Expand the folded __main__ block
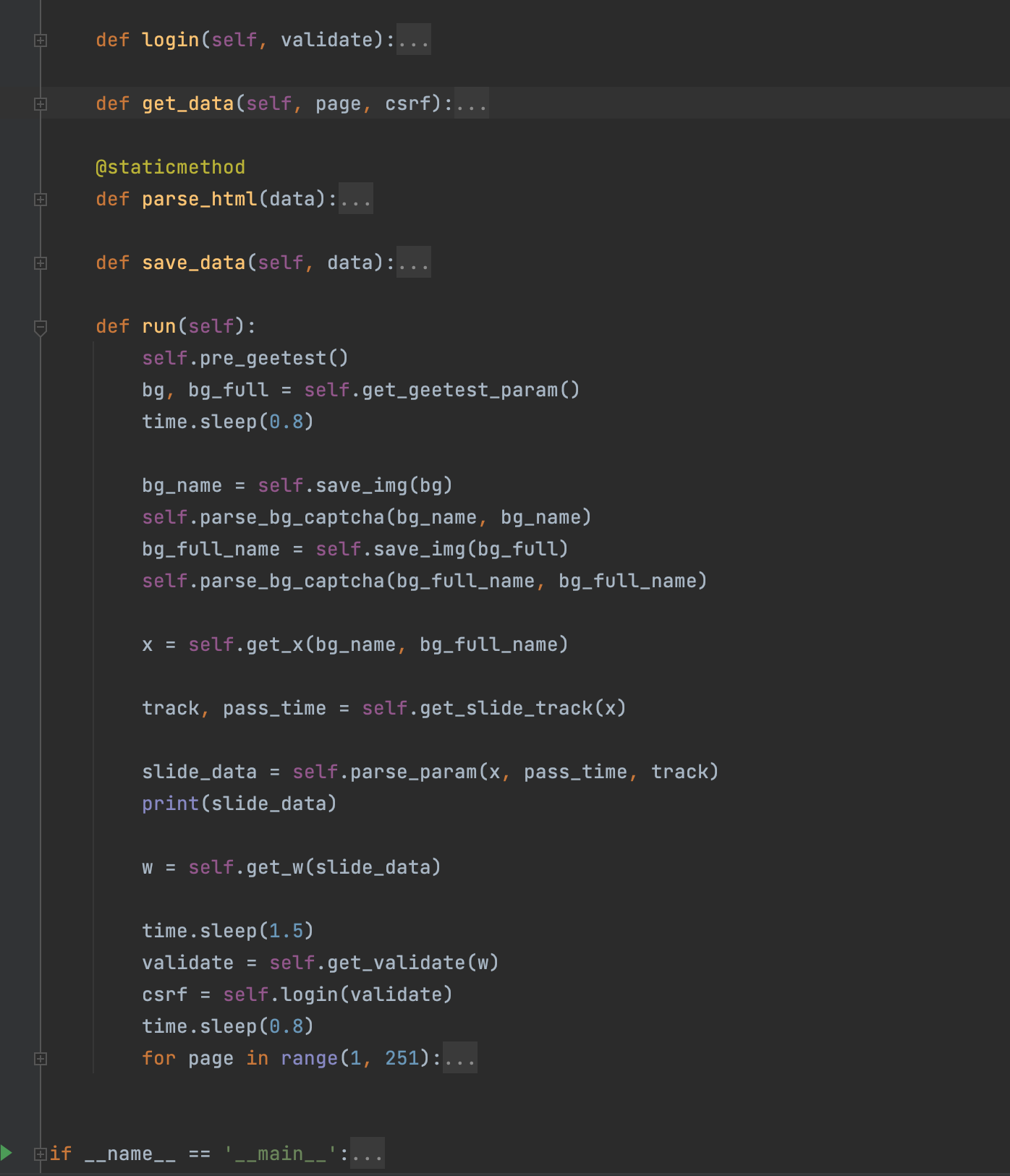Viewport: 1010px width, 1176px height. pyautogui.click(x=41, y=1154)
